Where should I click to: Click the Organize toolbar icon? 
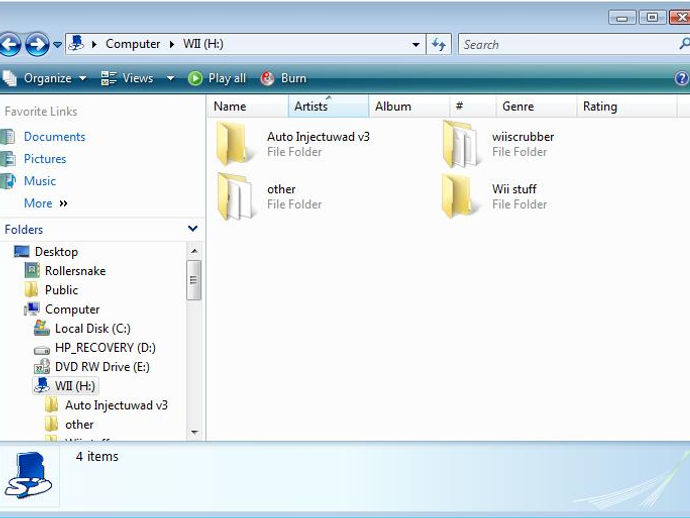tap(10, 78)
